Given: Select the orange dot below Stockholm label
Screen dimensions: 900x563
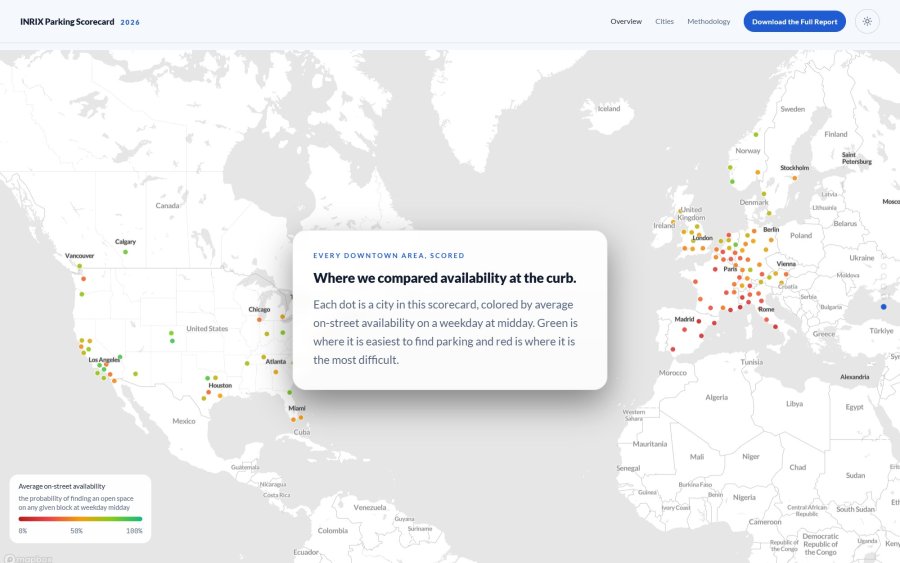Looking at the screenshot, I should [794, 178].
